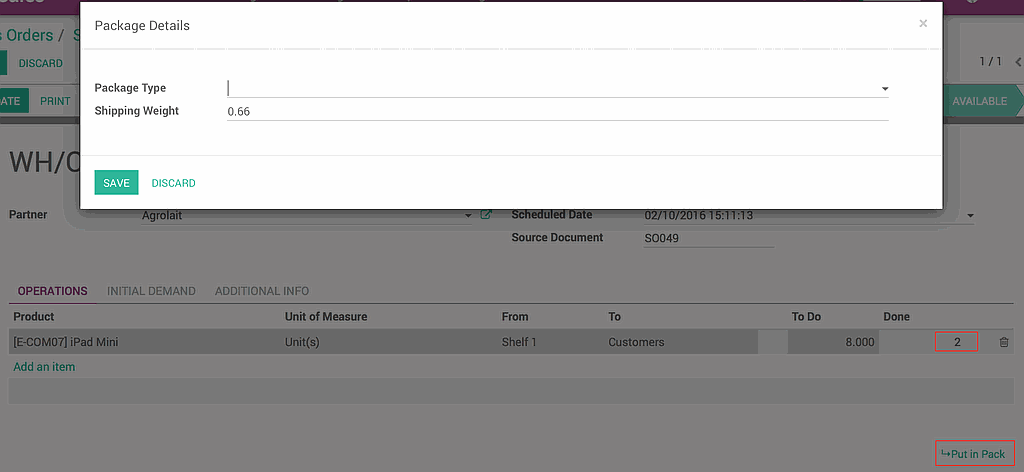The width and height of the screenshot is (1024, 472).
Task: Click the Print button in toolbar
Action: (55, 101)
